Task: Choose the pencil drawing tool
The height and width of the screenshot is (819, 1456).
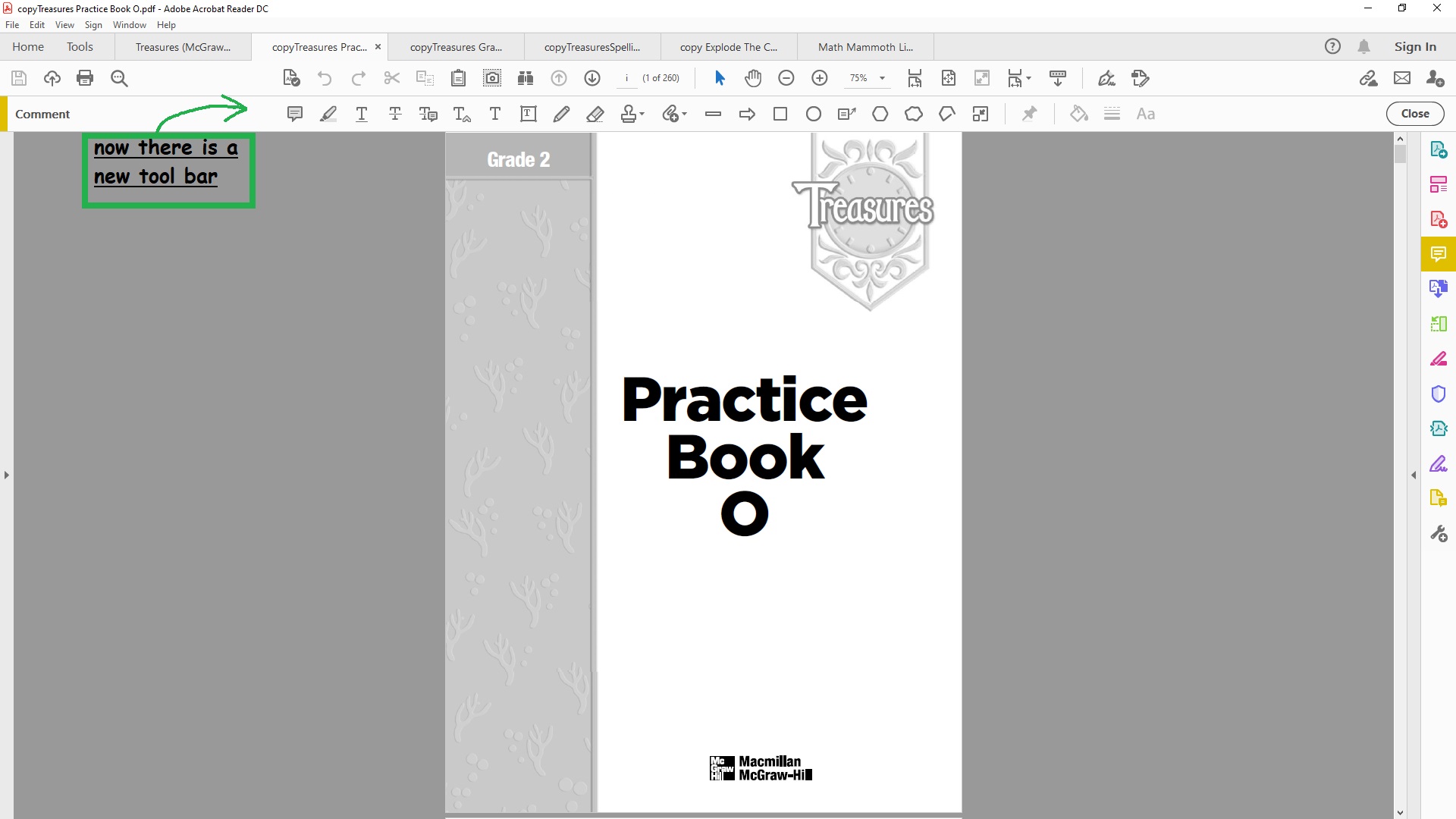Action: tap(561, 114)
